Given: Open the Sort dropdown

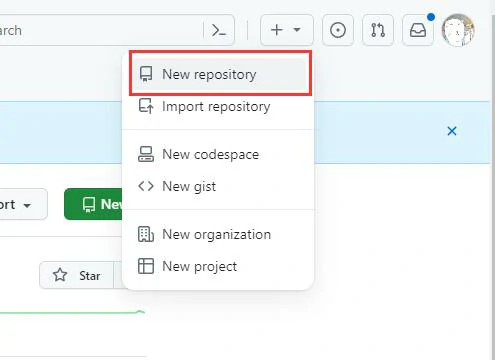Looking at the screenshot, I should 23,204.
